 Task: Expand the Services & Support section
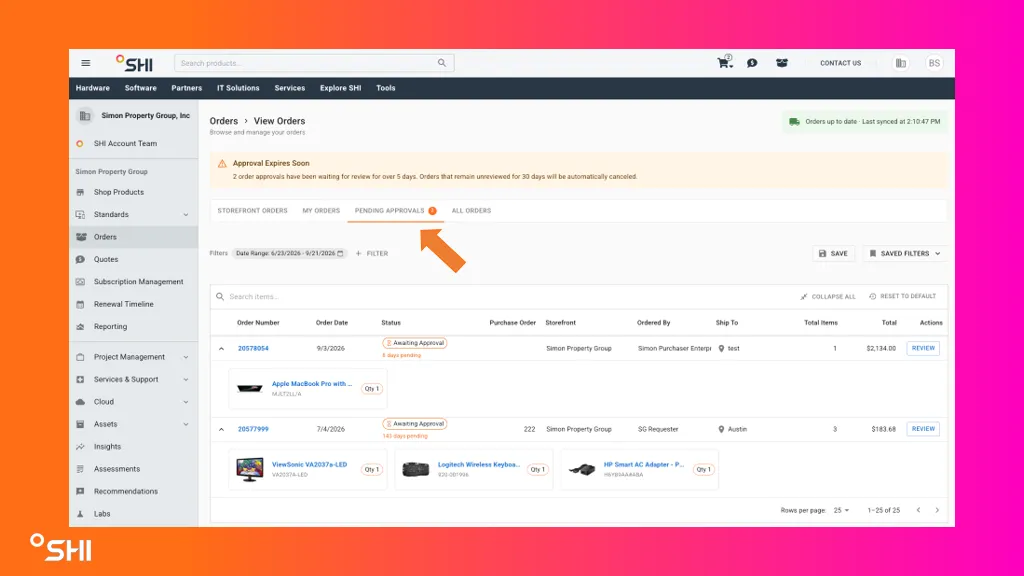coord(185,379)
